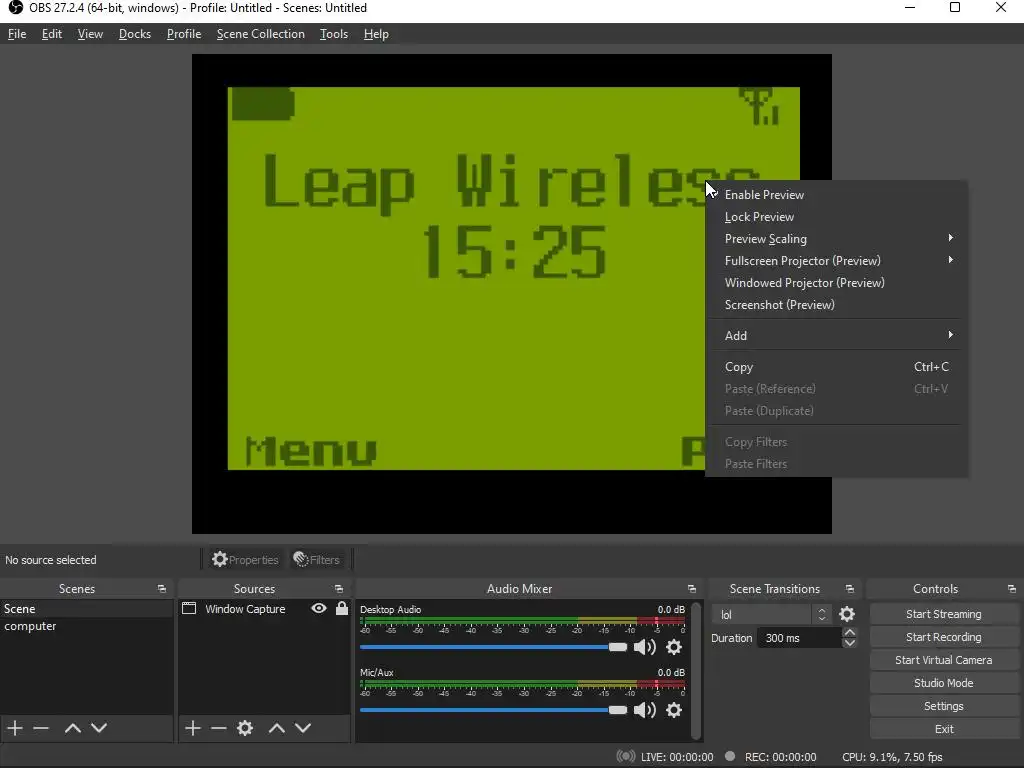
Task: Move scene up with arrow icon
Action: click(72, 728)
